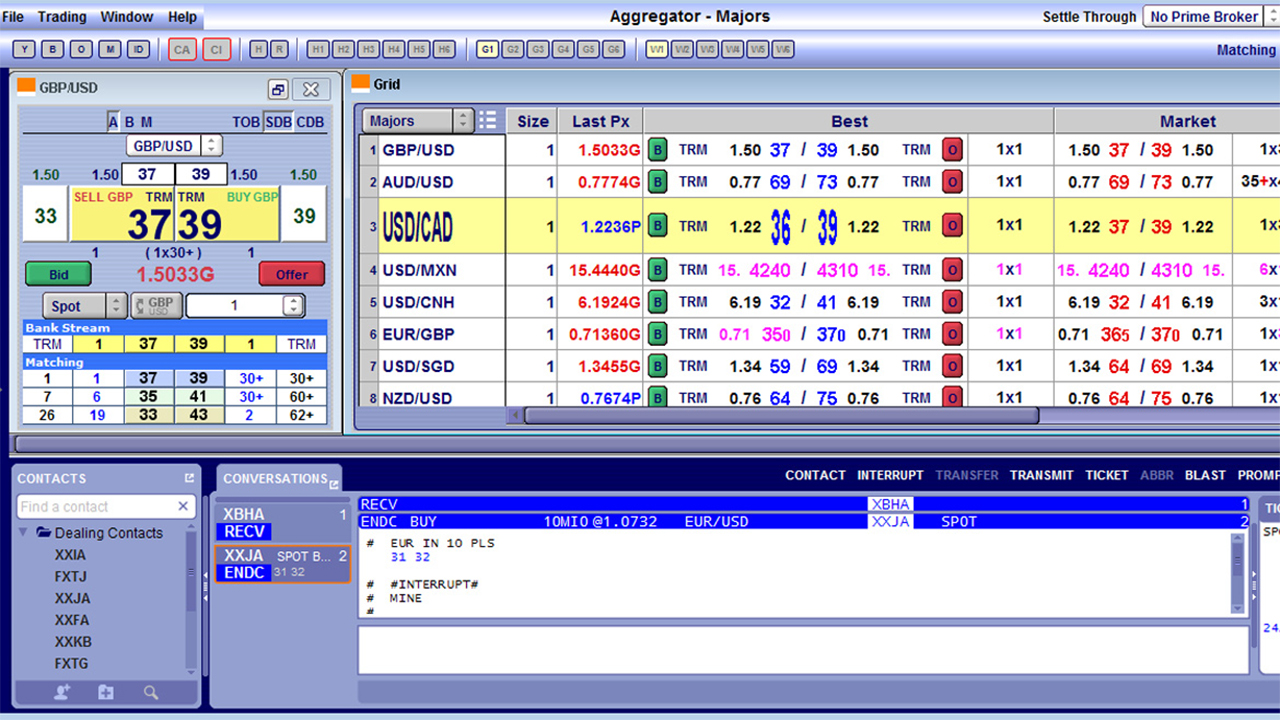Open the Spot tenor dropdown
Screen dimensions: 1280x720
coord(85,306)
